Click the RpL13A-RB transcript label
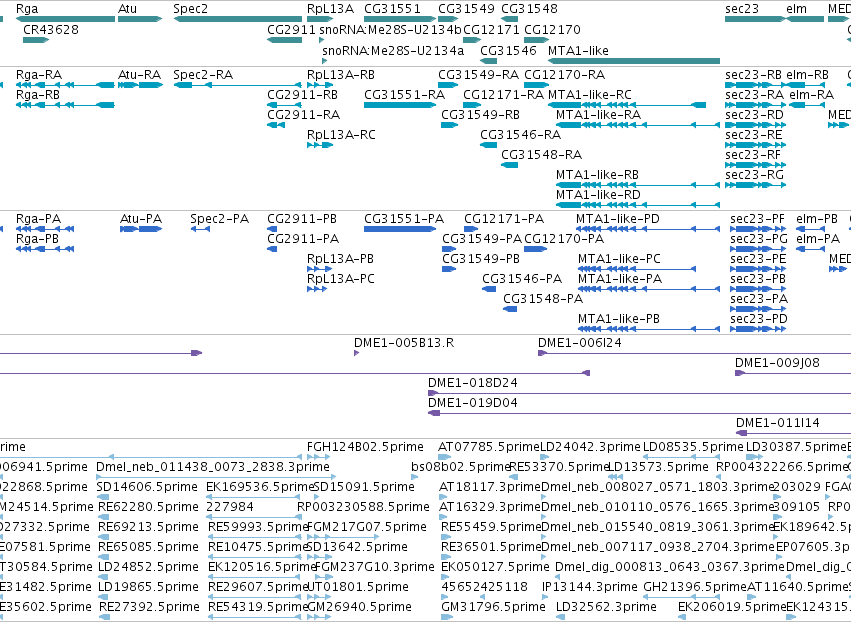851x622 pixels. pyautogui.click(x=341, y=74)
